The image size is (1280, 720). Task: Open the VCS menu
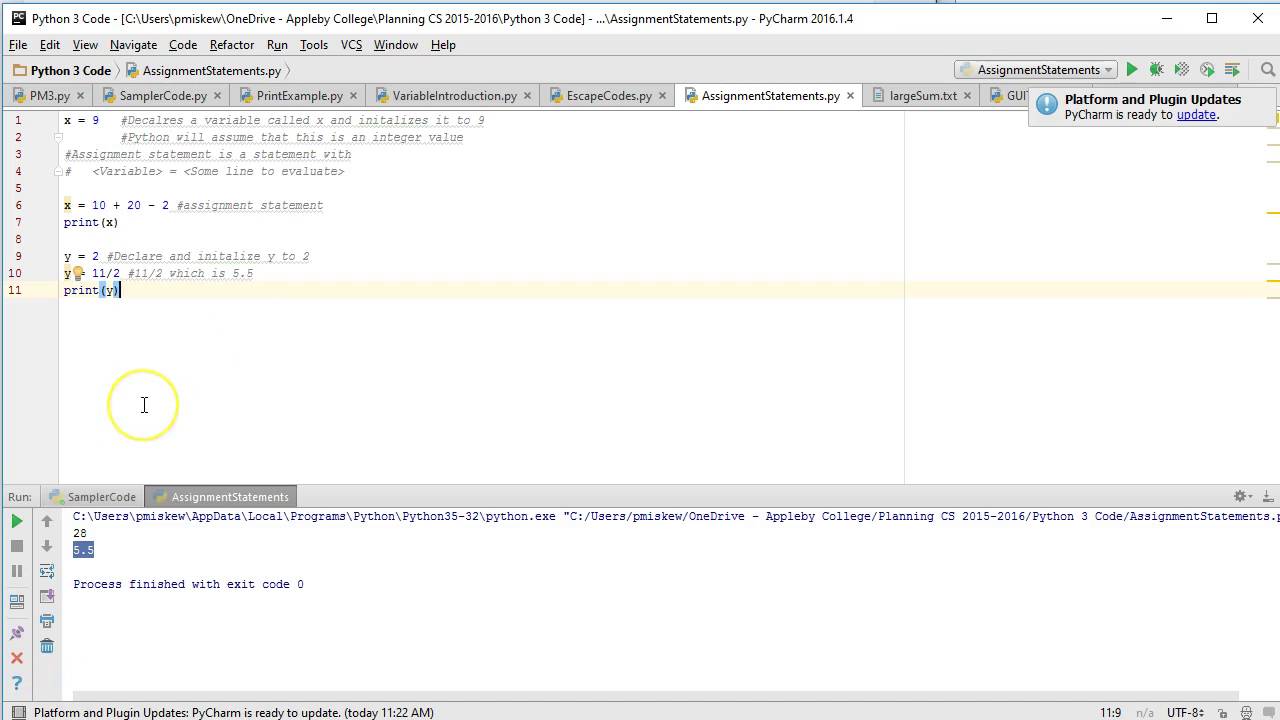point(351,45)
